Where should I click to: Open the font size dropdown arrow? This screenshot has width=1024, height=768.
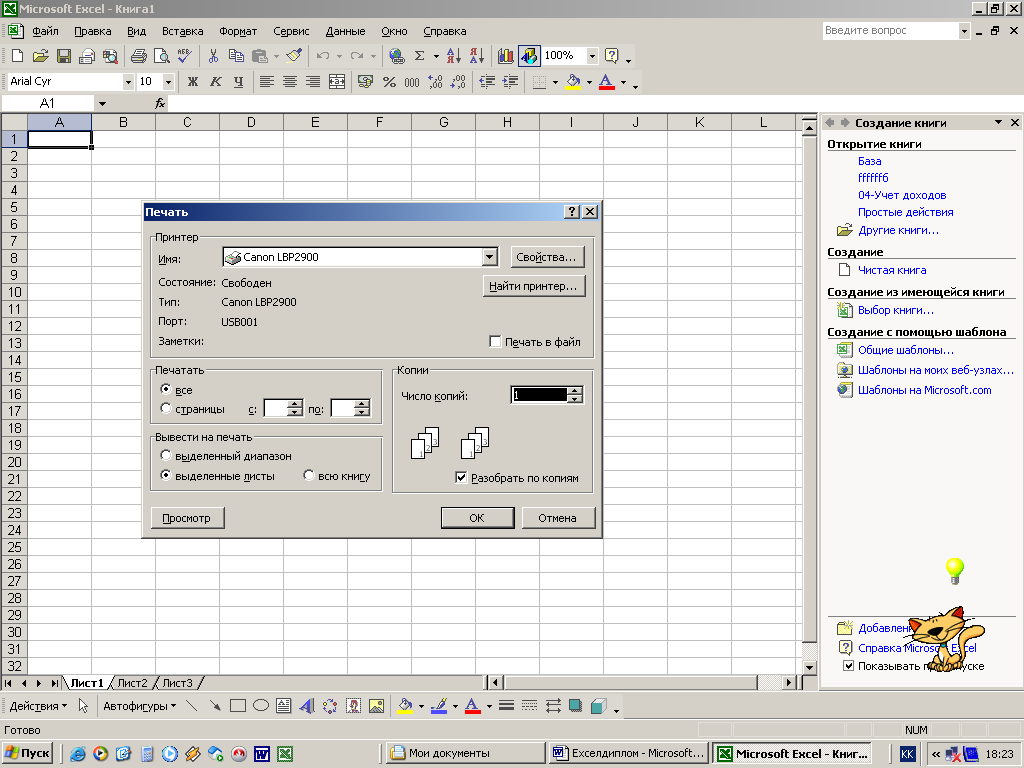click(x=168, y=82)
